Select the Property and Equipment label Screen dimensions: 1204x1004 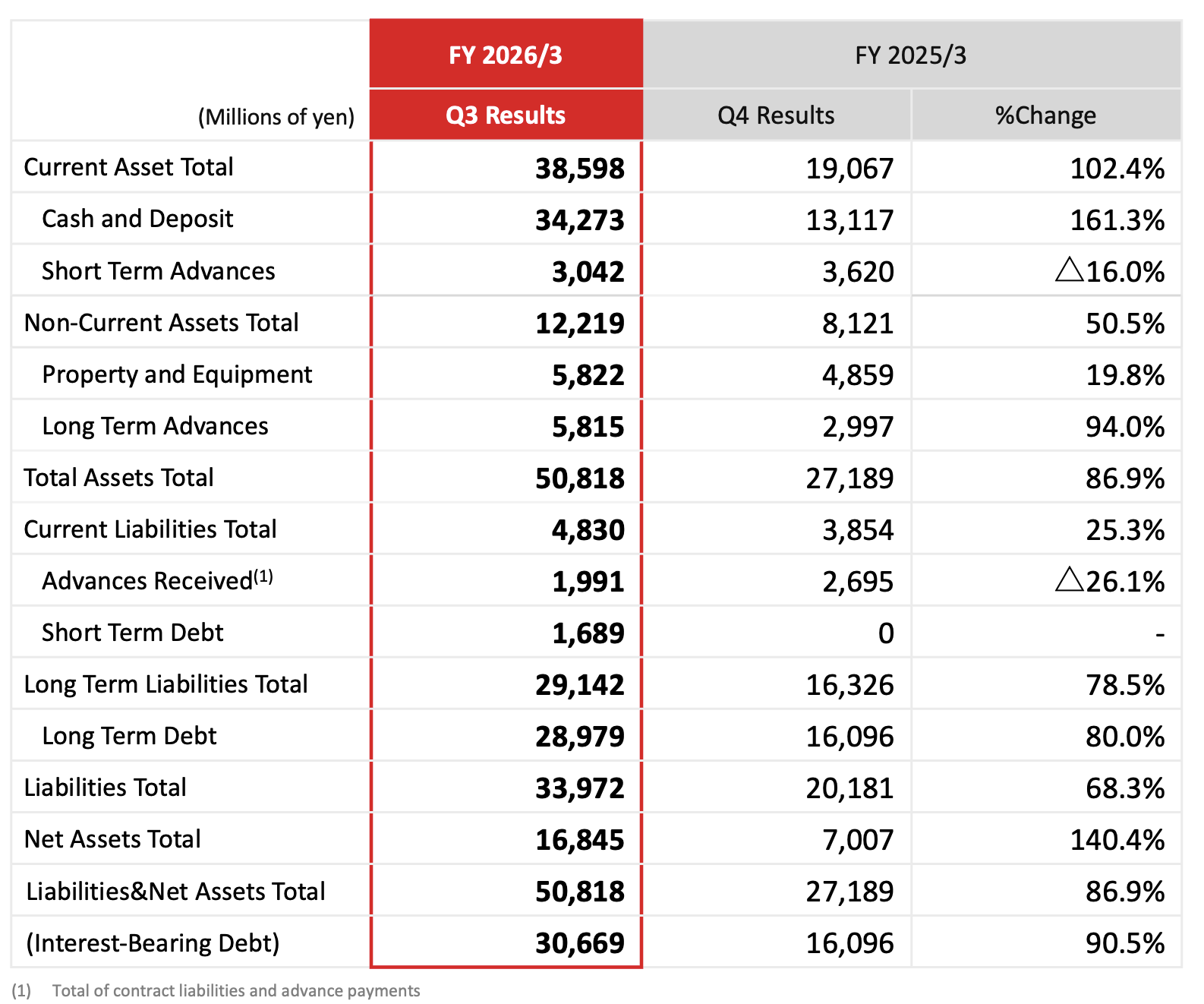point(177,374)
